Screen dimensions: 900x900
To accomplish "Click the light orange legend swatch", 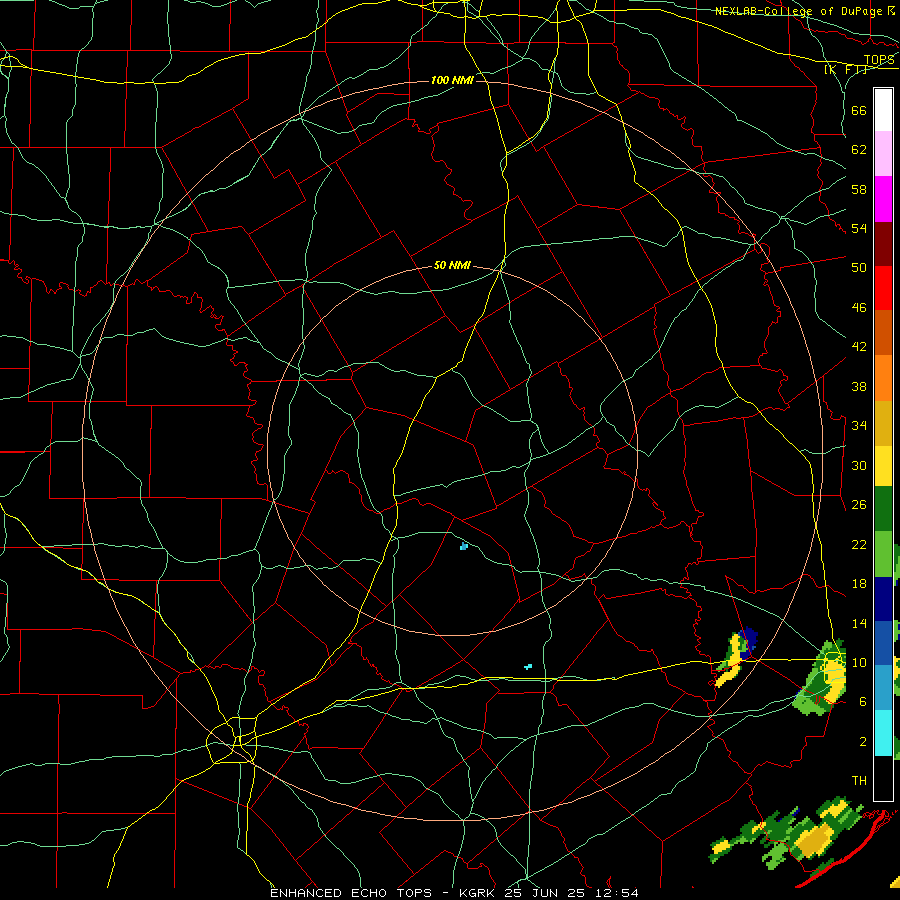I will tap(883, 378).
